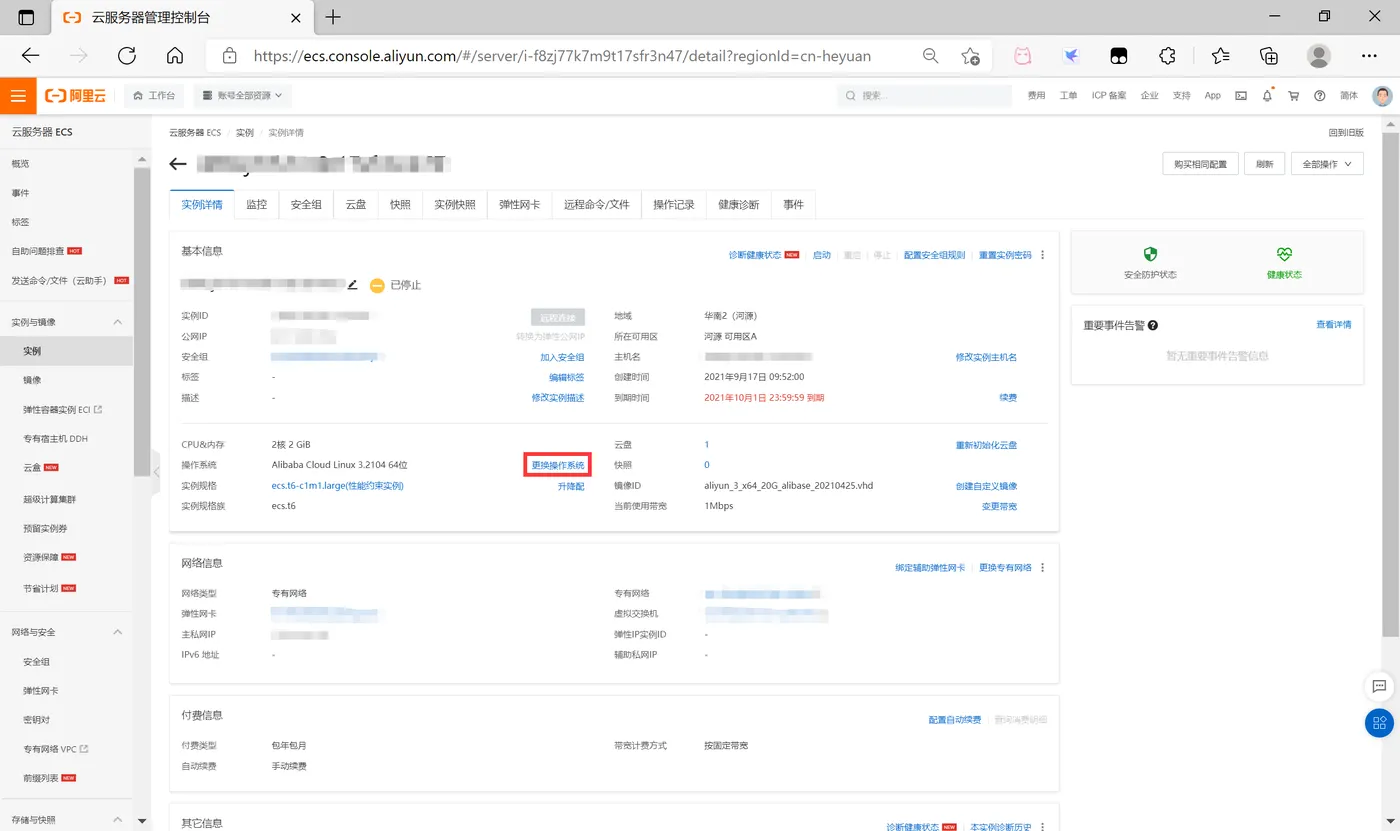Screen dimensions: 1400x831
Task: Go to the browser home page
Action: [x=175, y=56]
